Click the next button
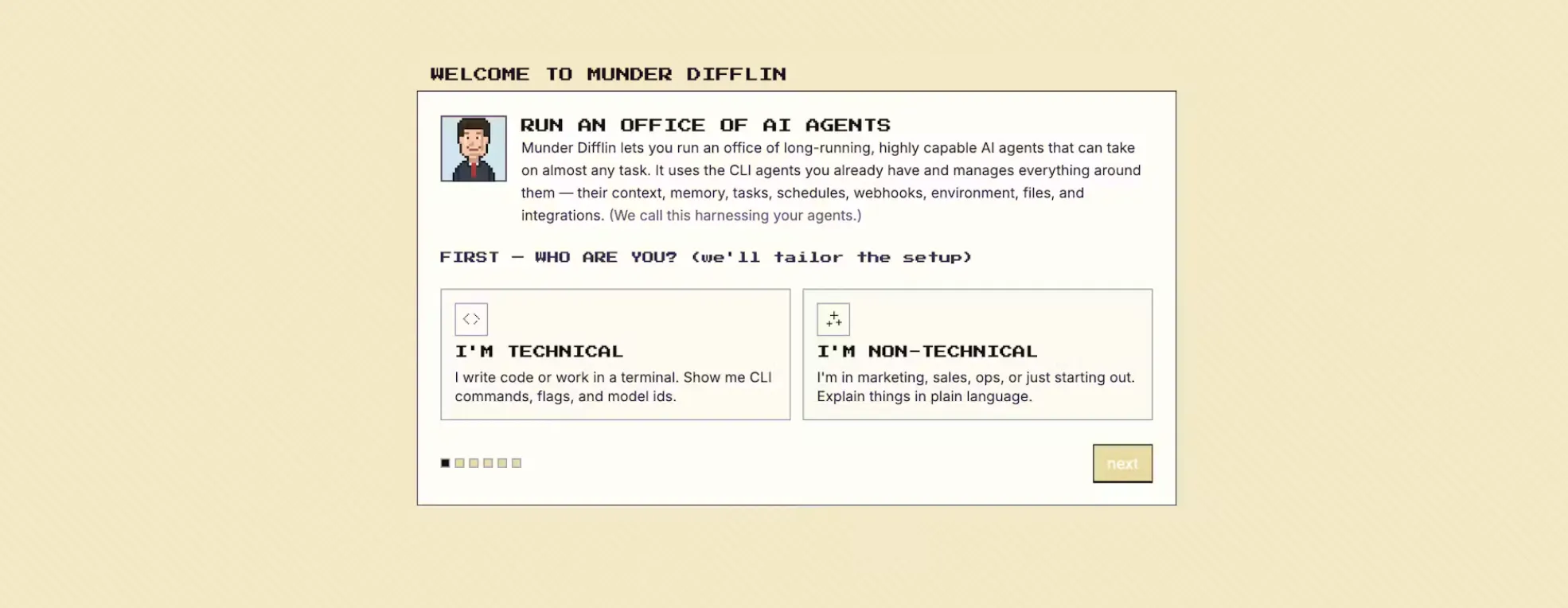This screenshot has height=608, width=1568. coord(1122,463)
